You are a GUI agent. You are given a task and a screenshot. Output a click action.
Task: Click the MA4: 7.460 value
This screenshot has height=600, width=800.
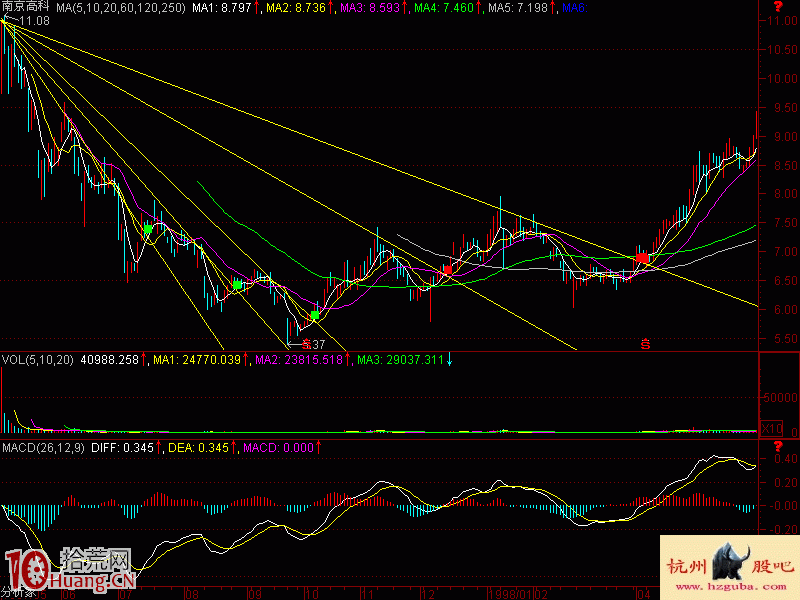point(444,8)
